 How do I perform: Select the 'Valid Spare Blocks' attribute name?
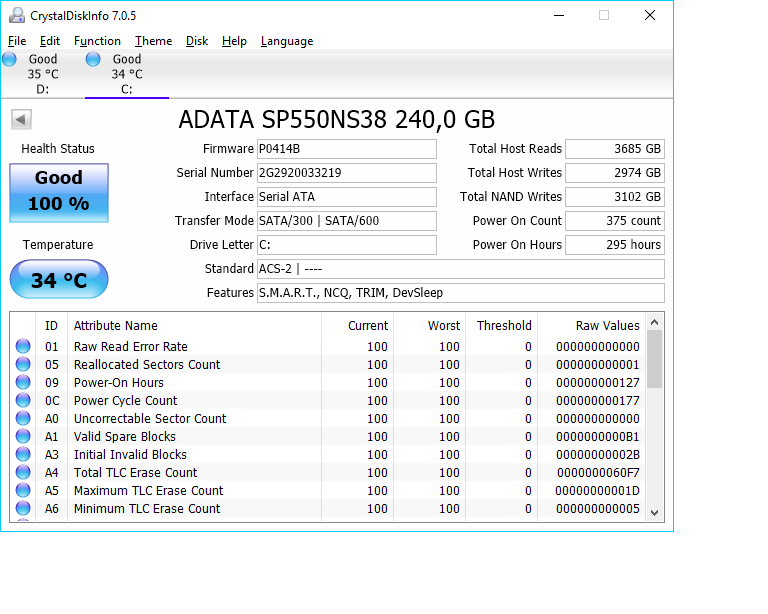tap(124, 437)
